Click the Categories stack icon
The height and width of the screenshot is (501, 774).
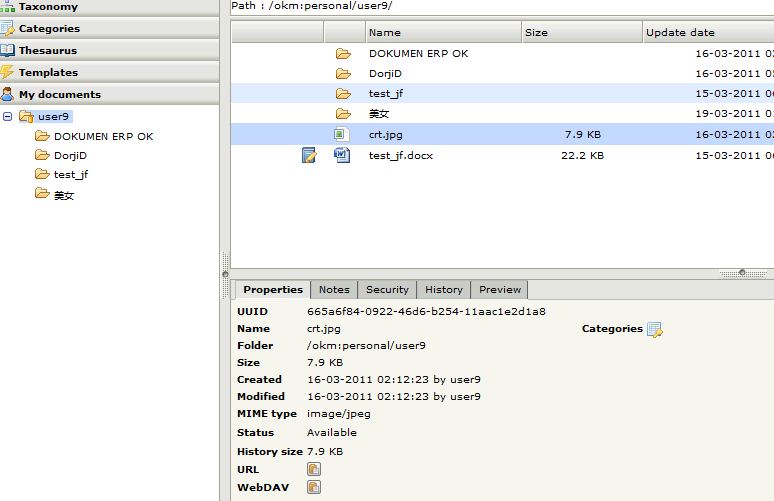(x=7, y=29)
